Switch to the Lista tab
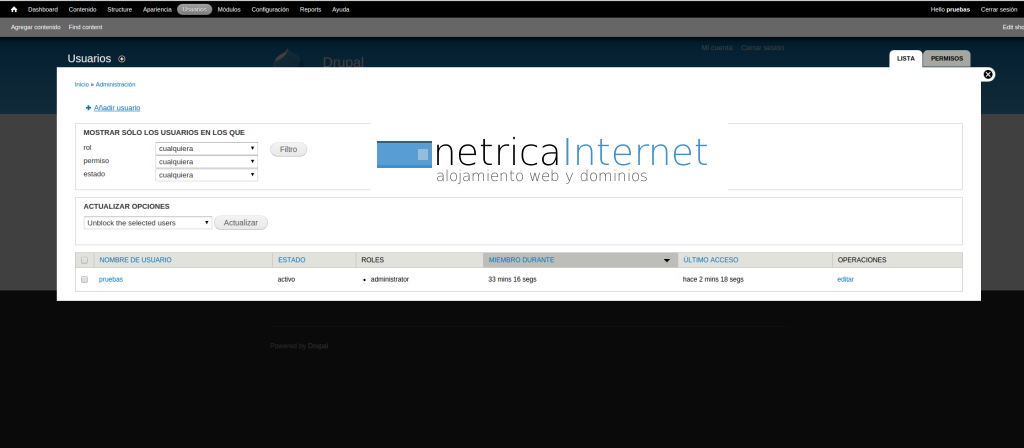 (x=906, y=59)
